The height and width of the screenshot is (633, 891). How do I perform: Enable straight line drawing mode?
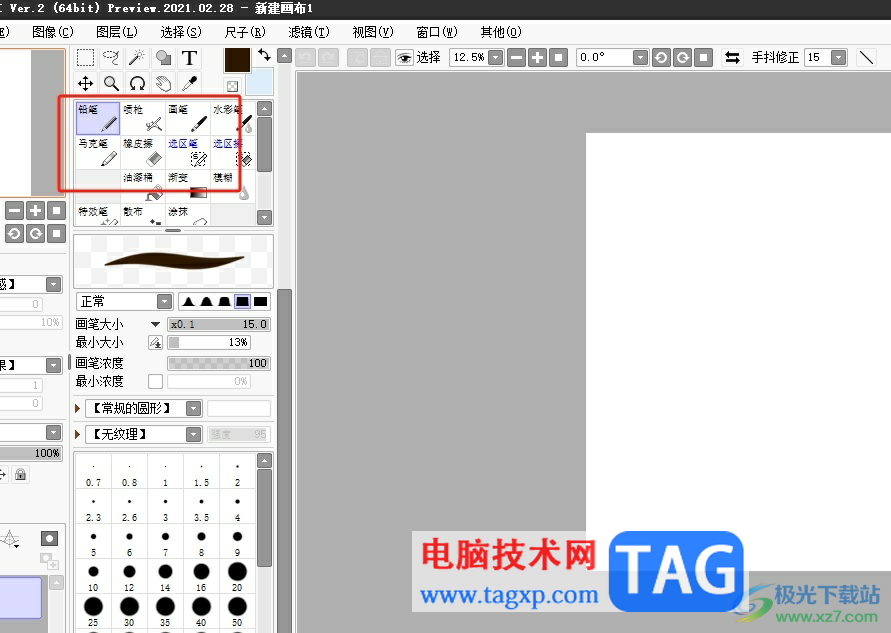point(866,57)
